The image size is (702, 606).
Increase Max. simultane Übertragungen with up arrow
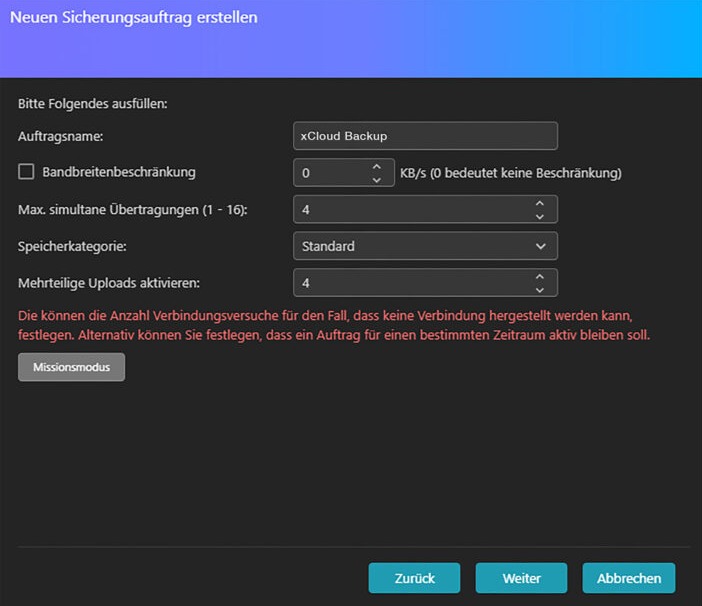coord(540,203)
